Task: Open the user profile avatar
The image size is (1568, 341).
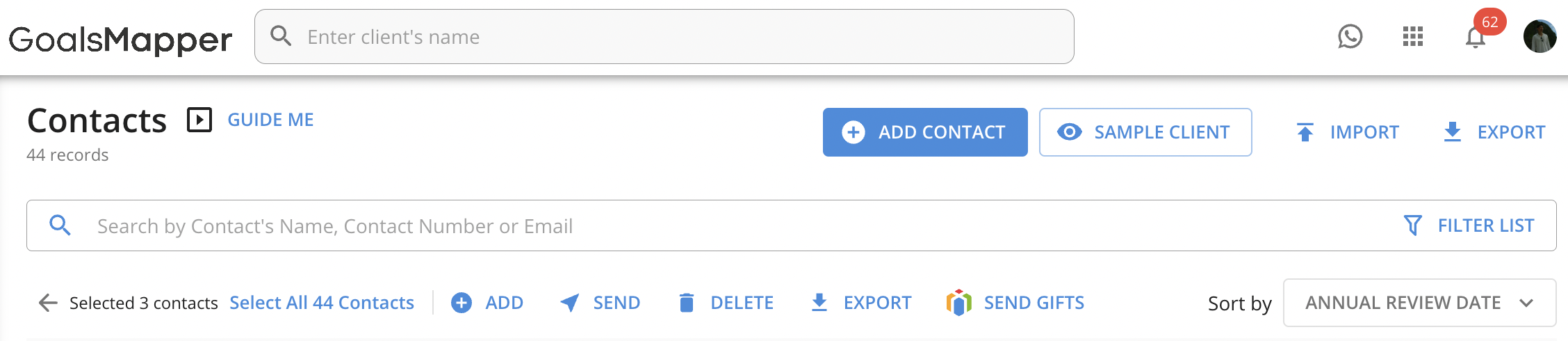Action: (1540, 36)
